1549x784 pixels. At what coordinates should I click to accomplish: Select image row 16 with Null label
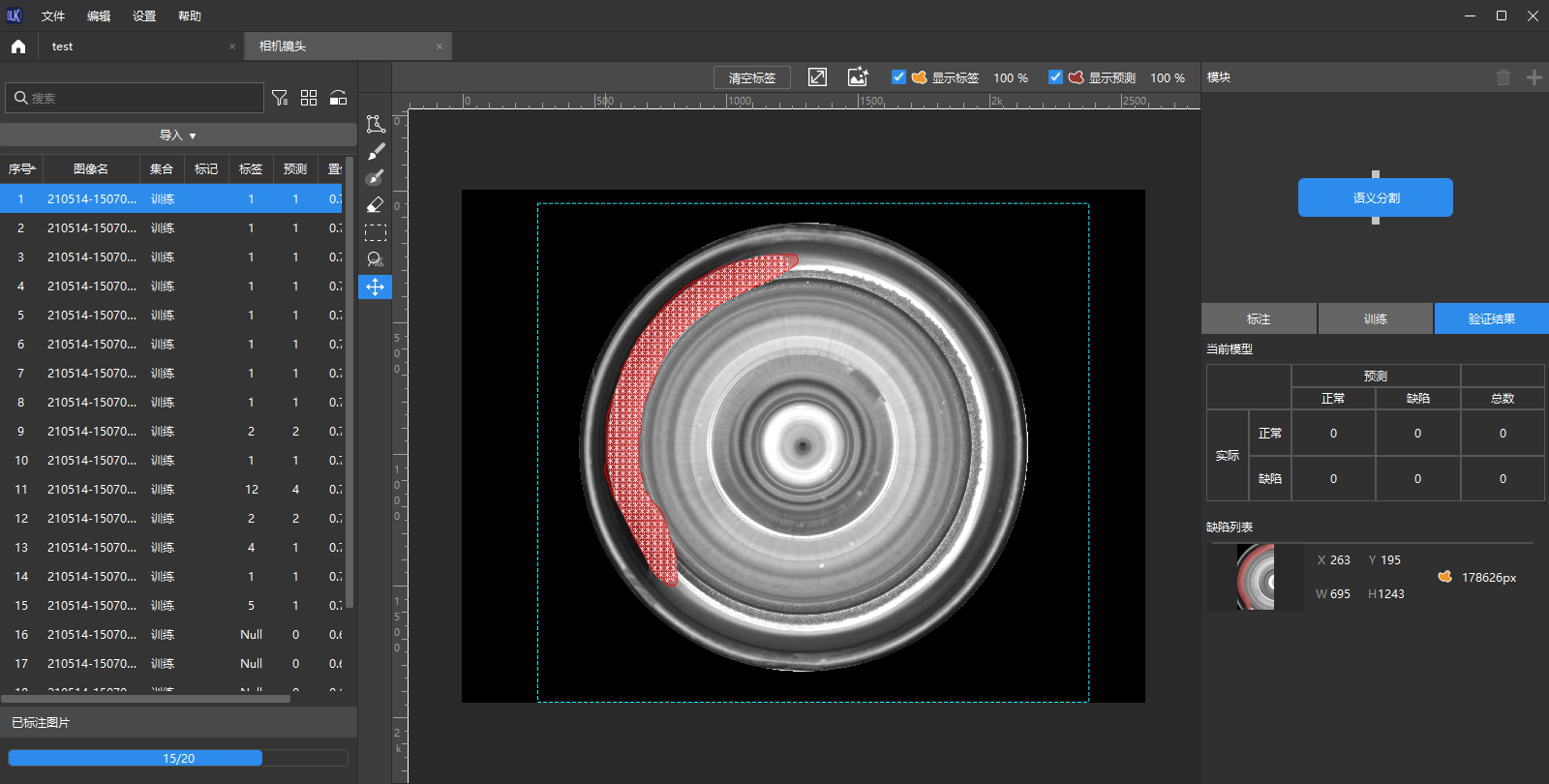(171, 634)
